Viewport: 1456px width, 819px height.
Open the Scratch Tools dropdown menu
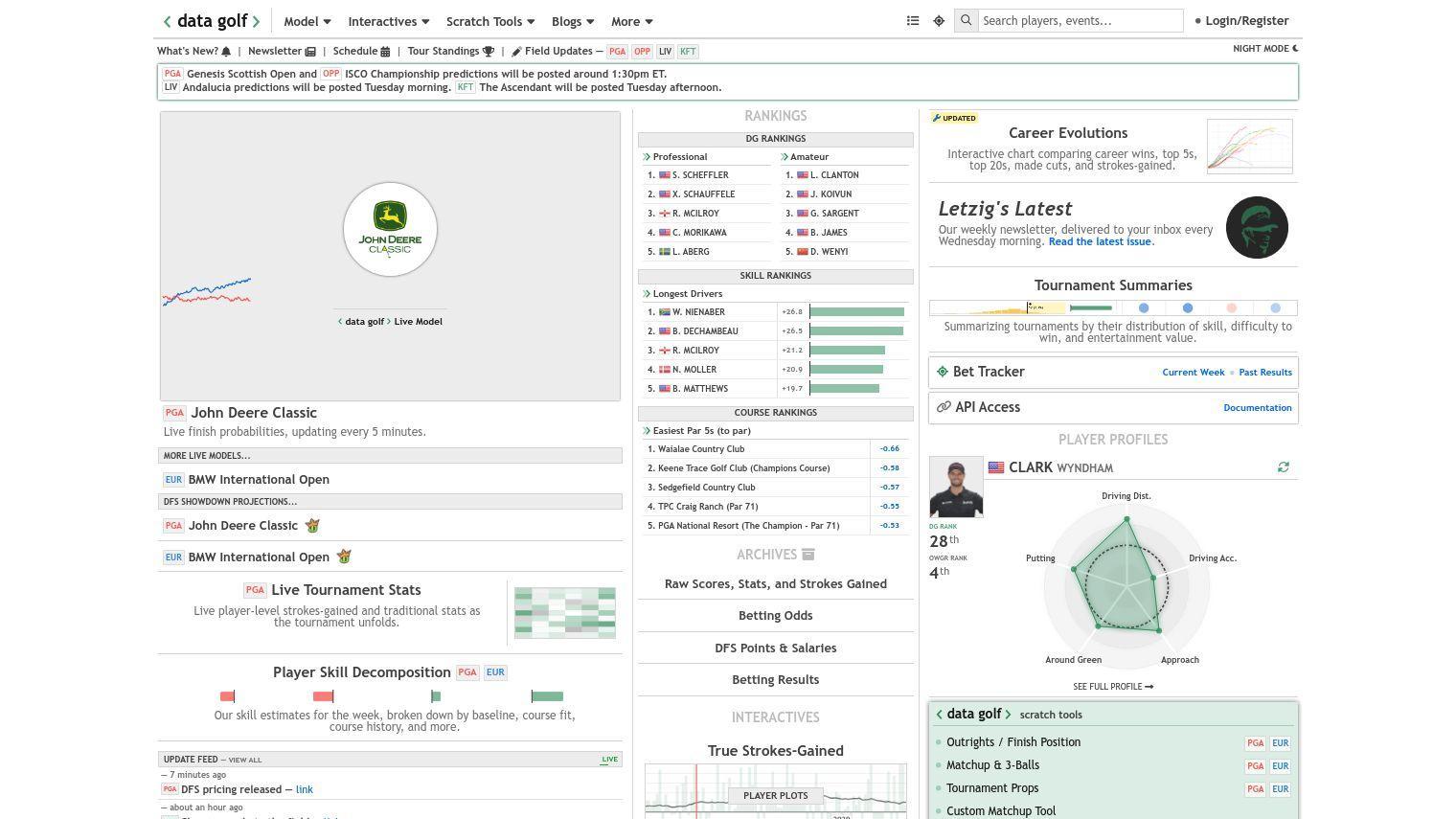pyautogui.click(x=490, y=21)
